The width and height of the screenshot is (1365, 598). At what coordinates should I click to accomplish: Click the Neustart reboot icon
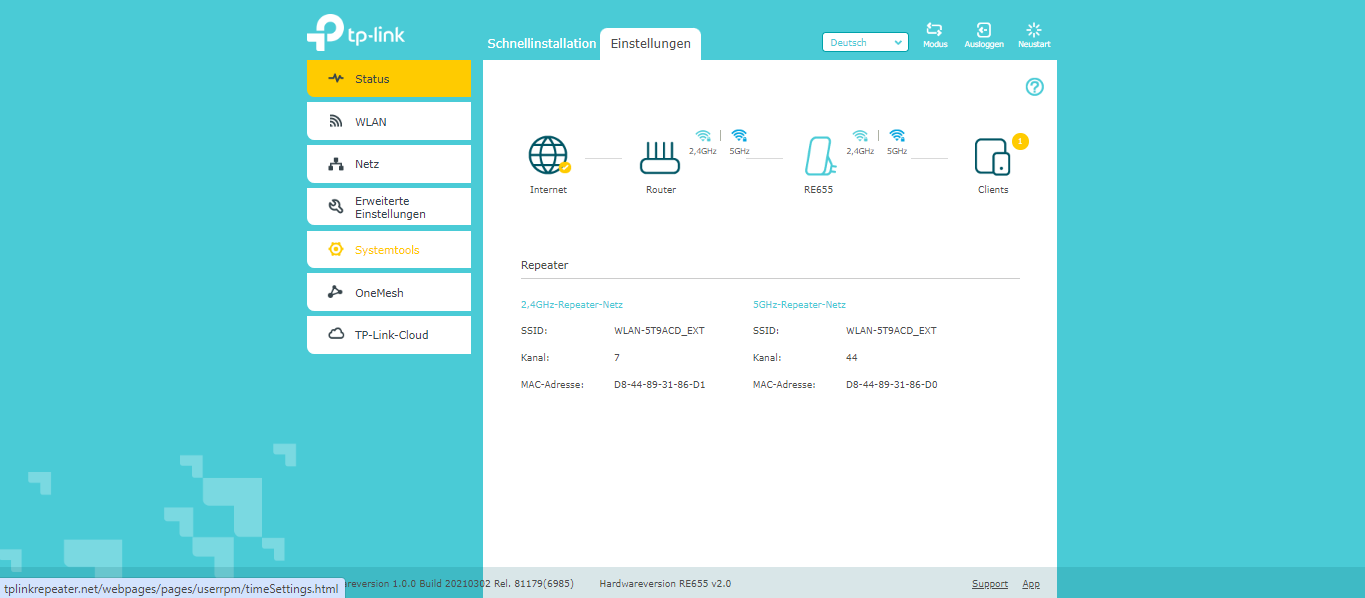click(1034, 30)
